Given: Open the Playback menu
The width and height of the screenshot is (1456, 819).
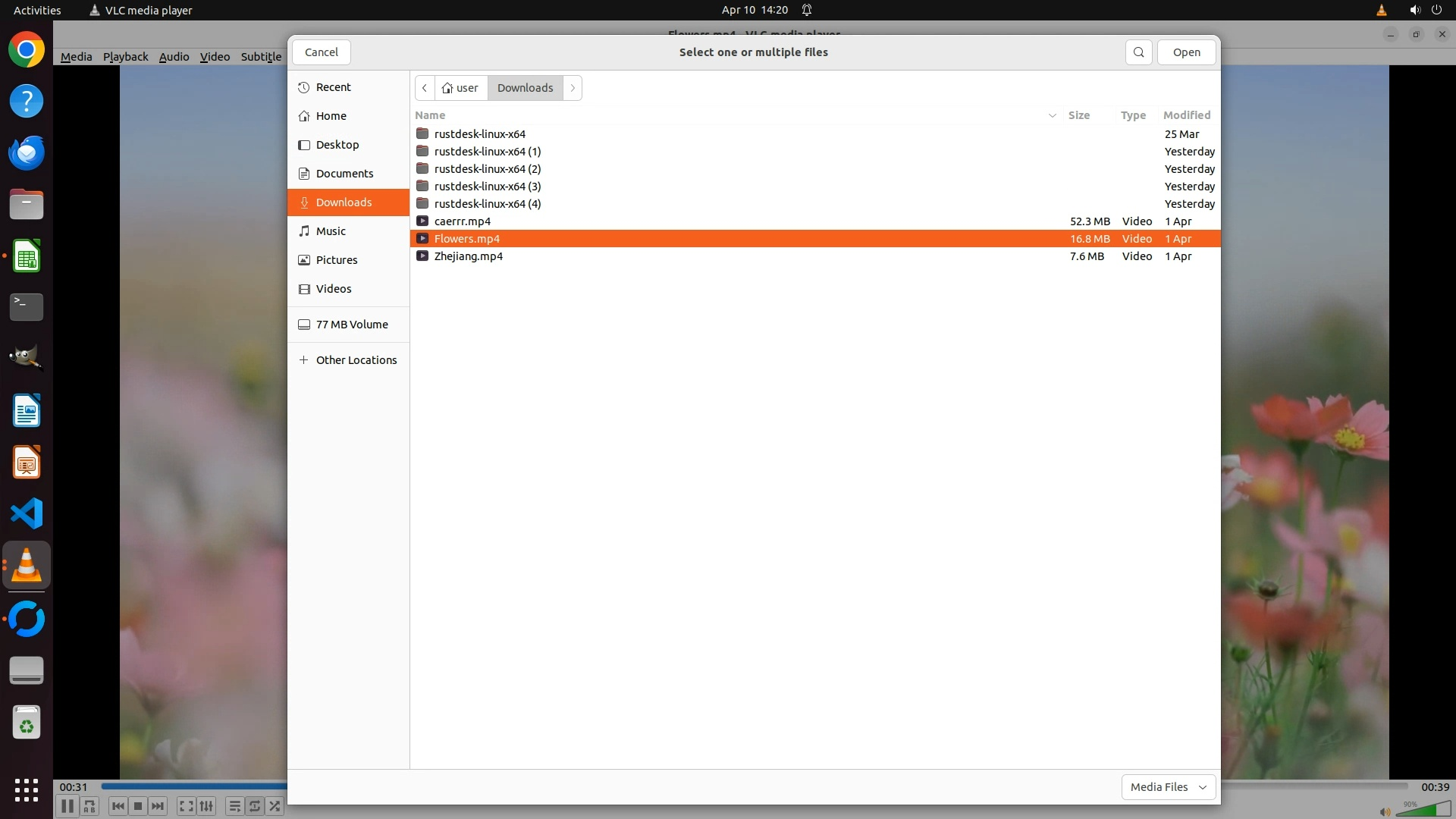Looking at the screenshot, I should point(125,57).
